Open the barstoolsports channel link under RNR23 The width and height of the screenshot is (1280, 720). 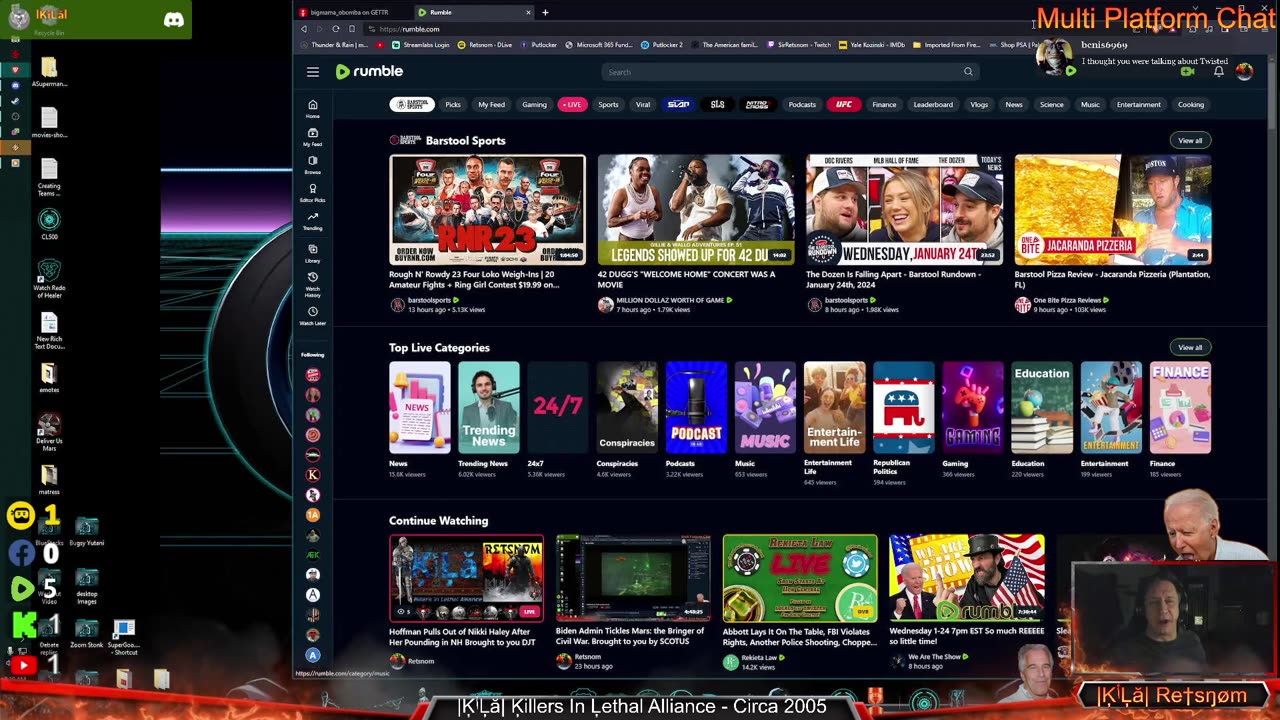430,300
